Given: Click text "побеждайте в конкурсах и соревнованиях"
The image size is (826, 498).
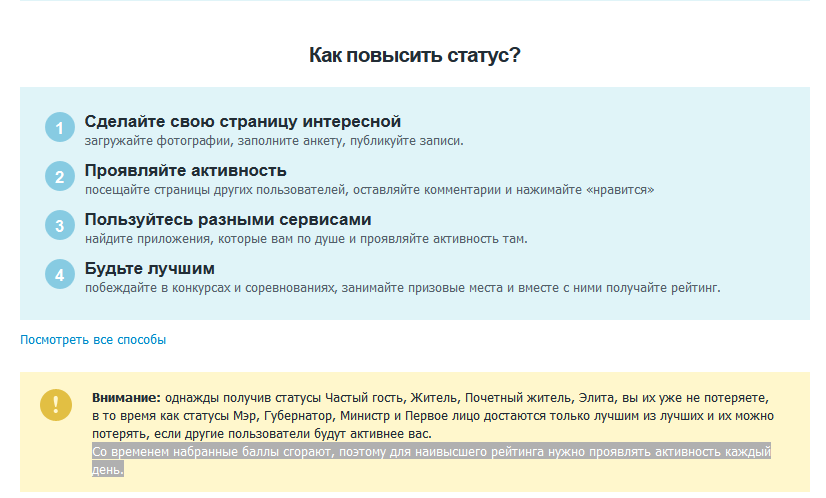Looking at the screenshot, I should pos(210,288).
